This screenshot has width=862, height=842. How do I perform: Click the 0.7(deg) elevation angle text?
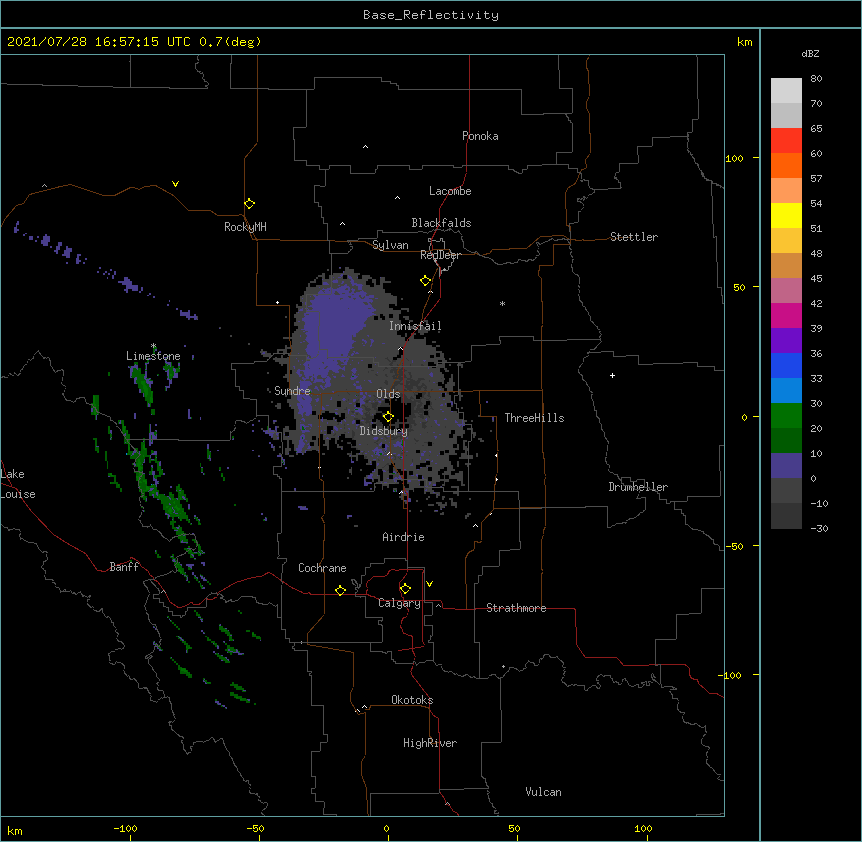230,42
